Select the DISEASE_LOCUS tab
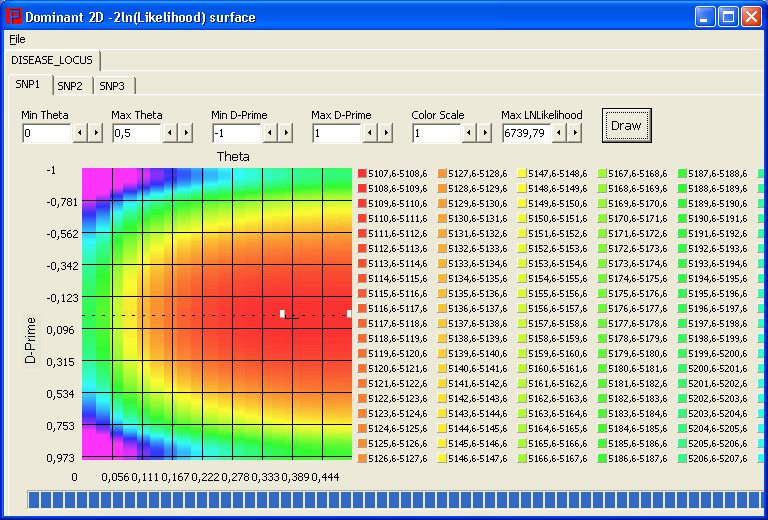 (x=52, y=60)
